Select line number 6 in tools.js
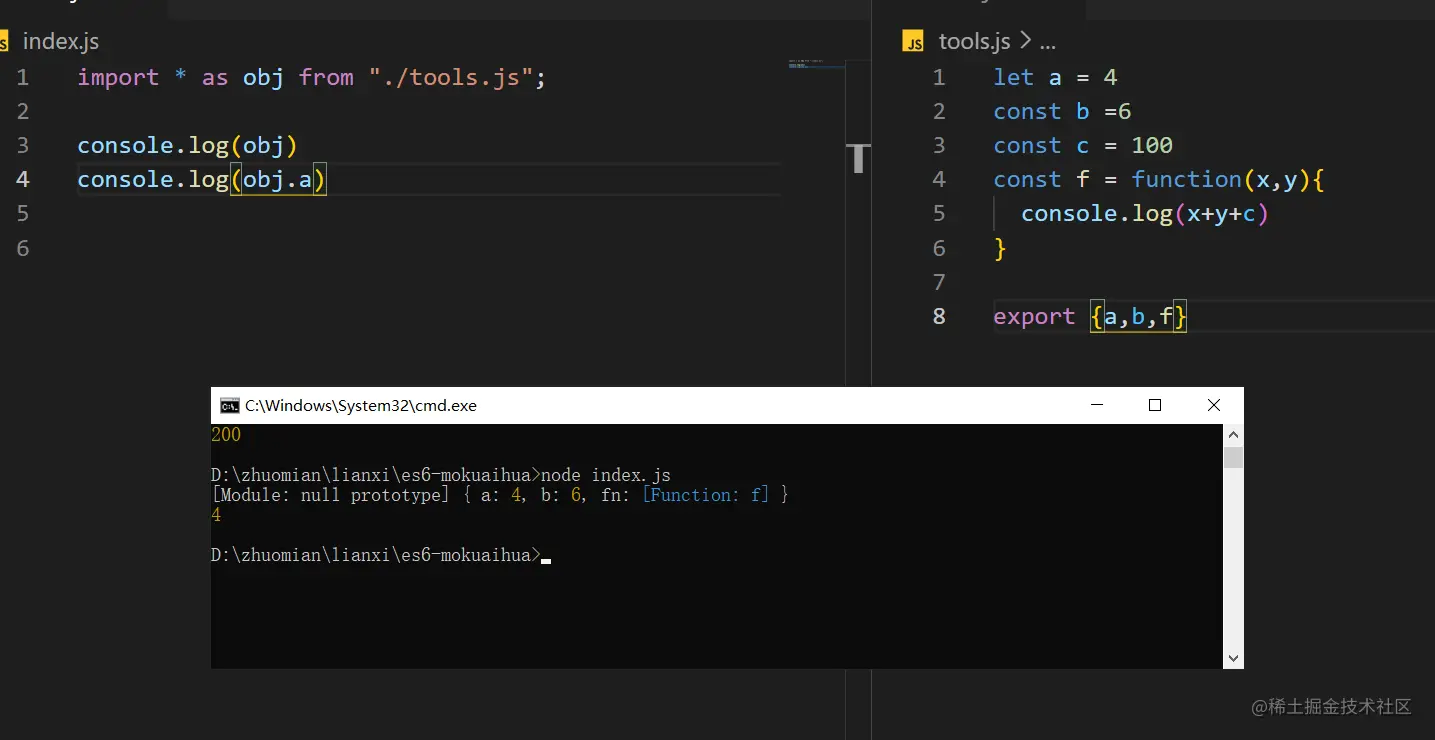 pos(938,247)
